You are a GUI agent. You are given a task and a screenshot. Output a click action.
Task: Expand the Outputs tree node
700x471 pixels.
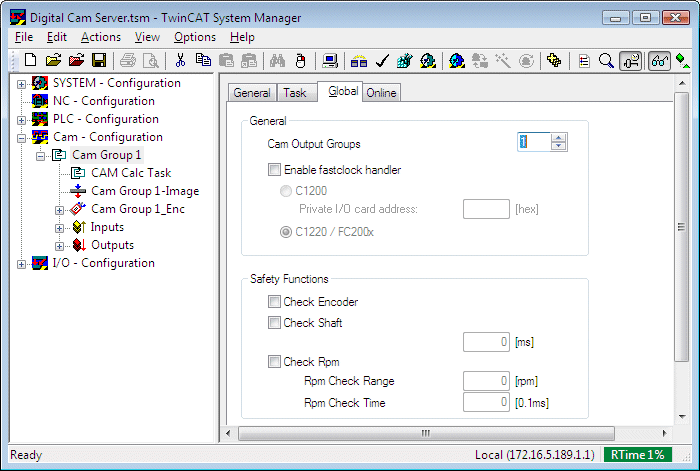point(59,246)
